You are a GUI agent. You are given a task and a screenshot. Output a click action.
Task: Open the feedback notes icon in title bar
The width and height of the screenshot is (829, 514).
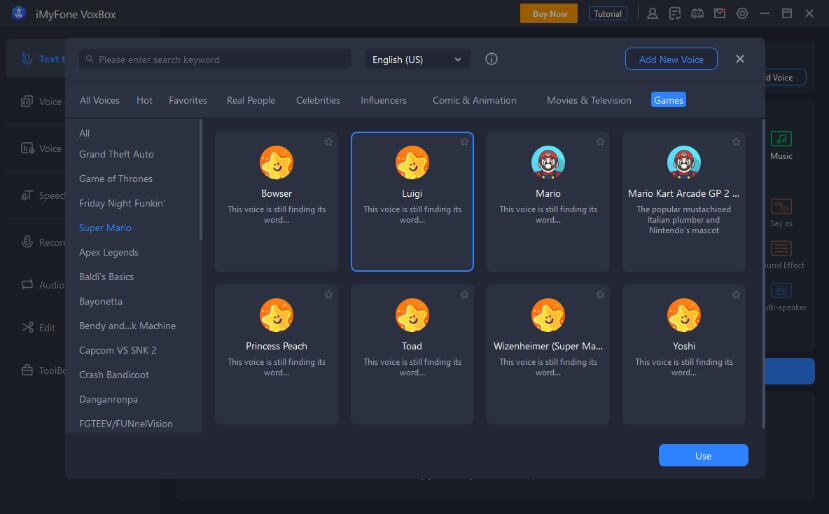[x=675, y=14]
